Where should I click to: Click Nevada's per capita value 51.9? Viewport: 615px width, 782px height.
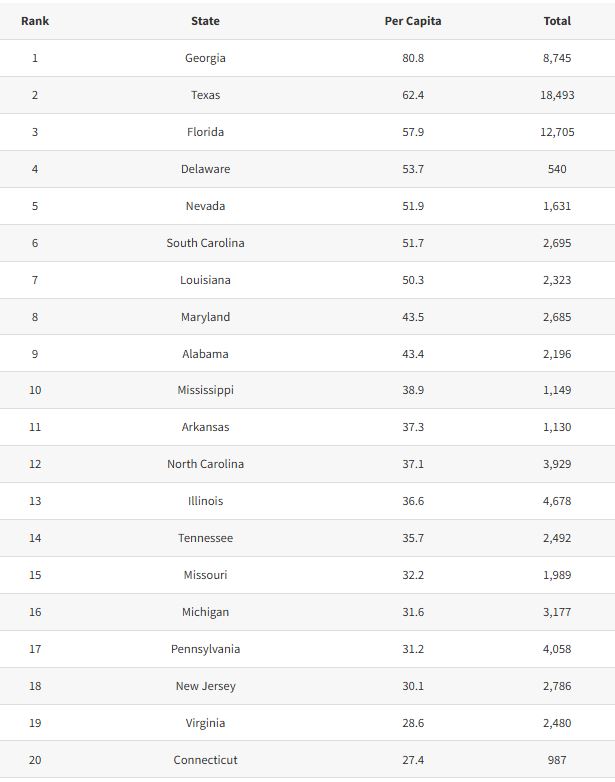413,206
